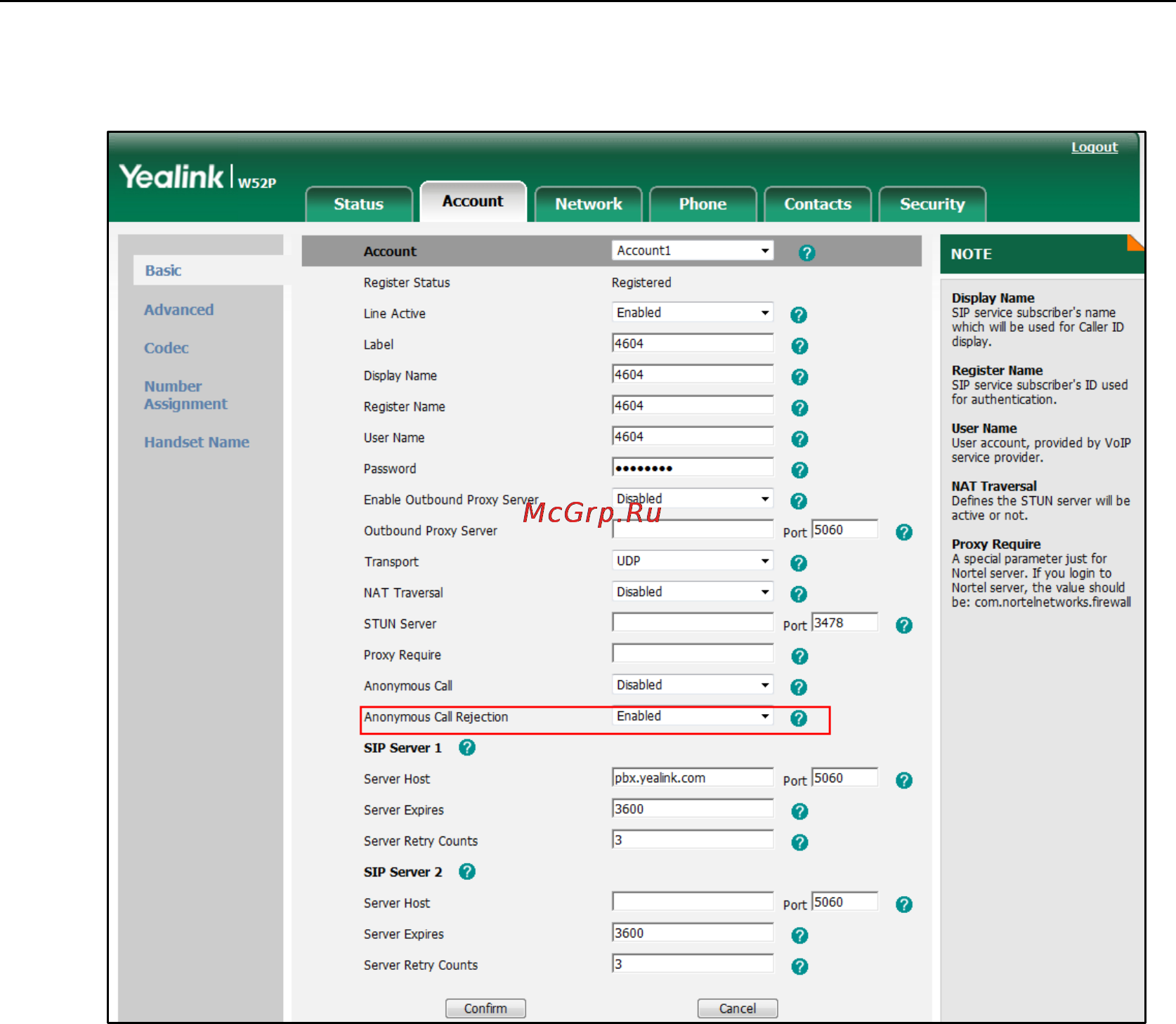Click the Outbound Proxy Server address field
The width and height of the screenshot is (1176, 1024).
click(693, 530)
